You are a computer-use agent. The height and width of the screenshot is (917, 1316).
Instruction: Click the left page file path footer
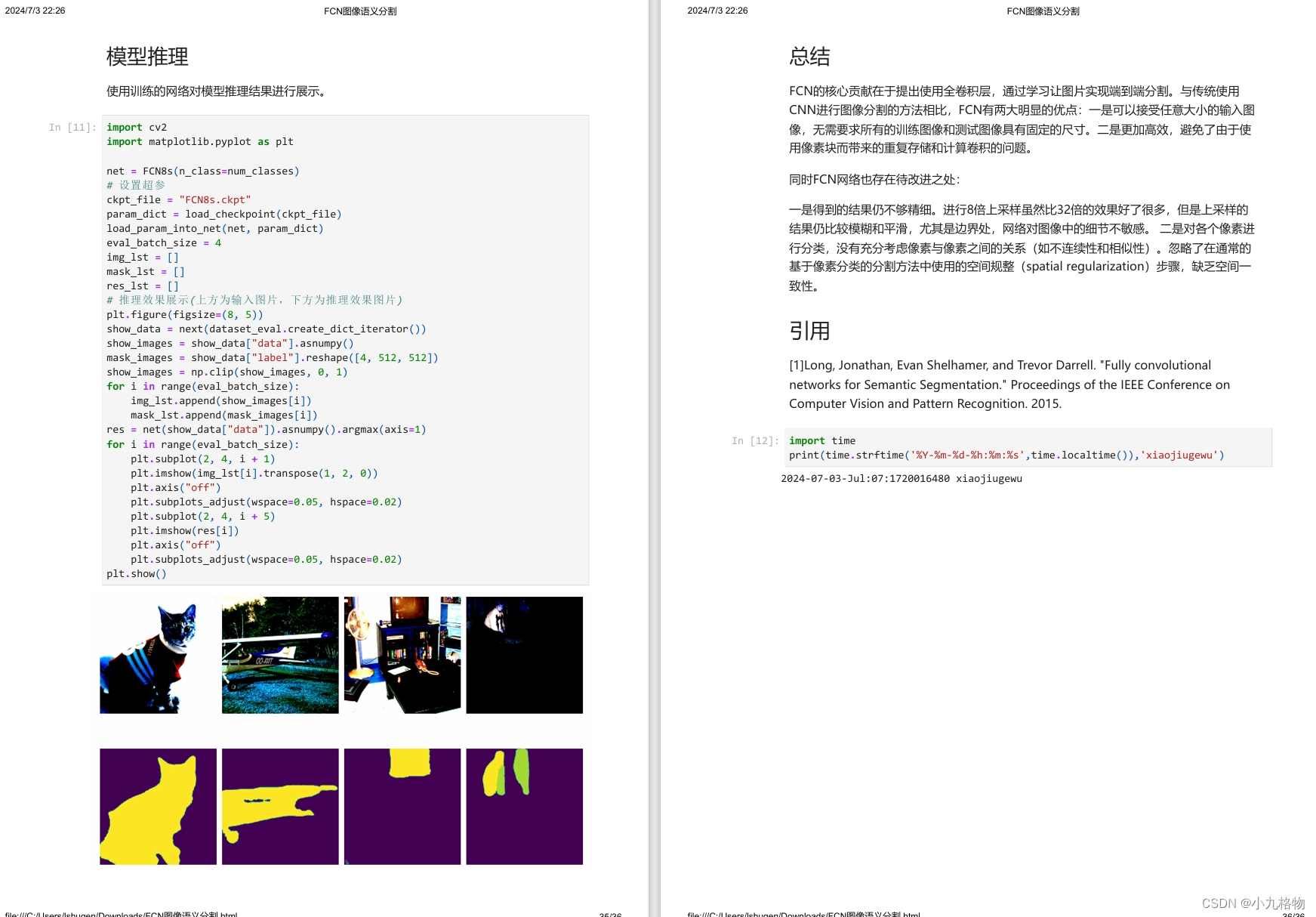(x=121, y=913)
